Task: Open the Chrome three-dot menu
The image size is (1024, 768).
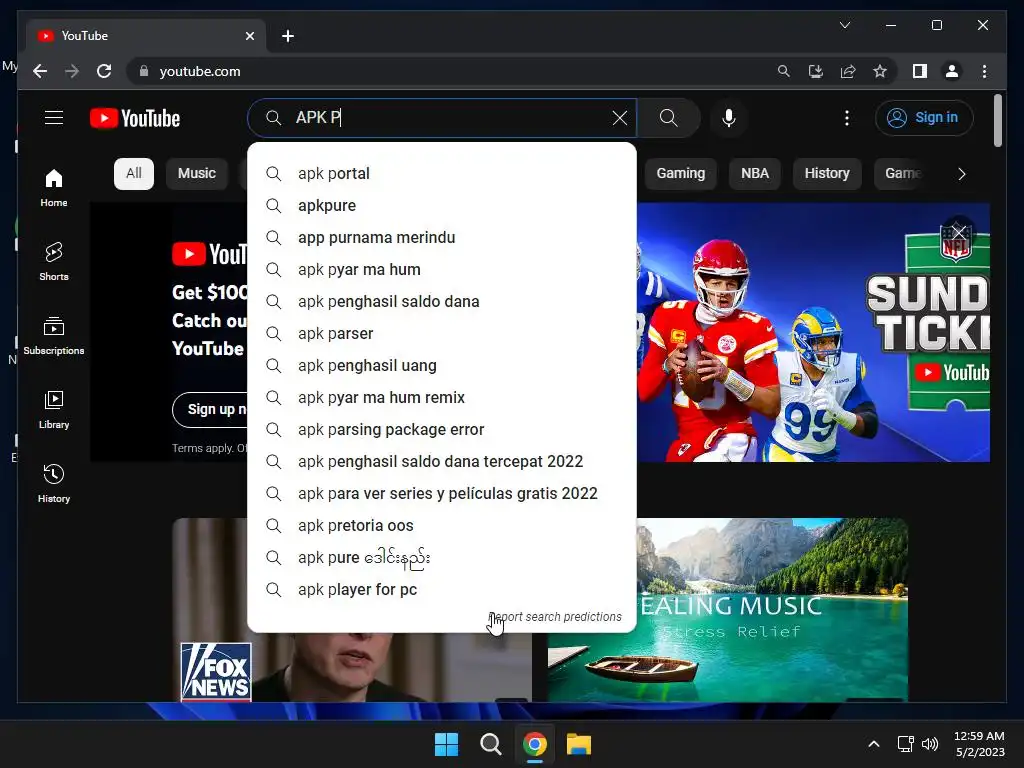Action: pyautogui.click(x=984, y=71)
